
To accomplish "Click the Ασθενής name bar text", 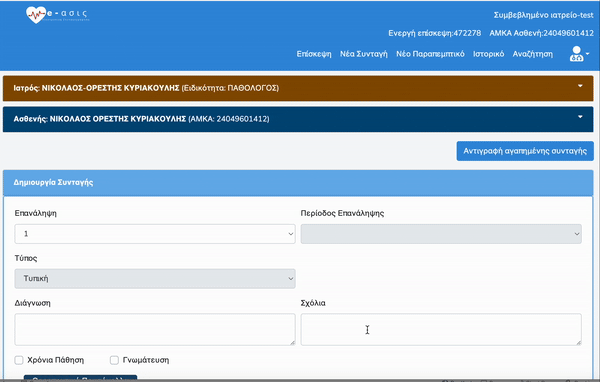I will click(141, 119).
